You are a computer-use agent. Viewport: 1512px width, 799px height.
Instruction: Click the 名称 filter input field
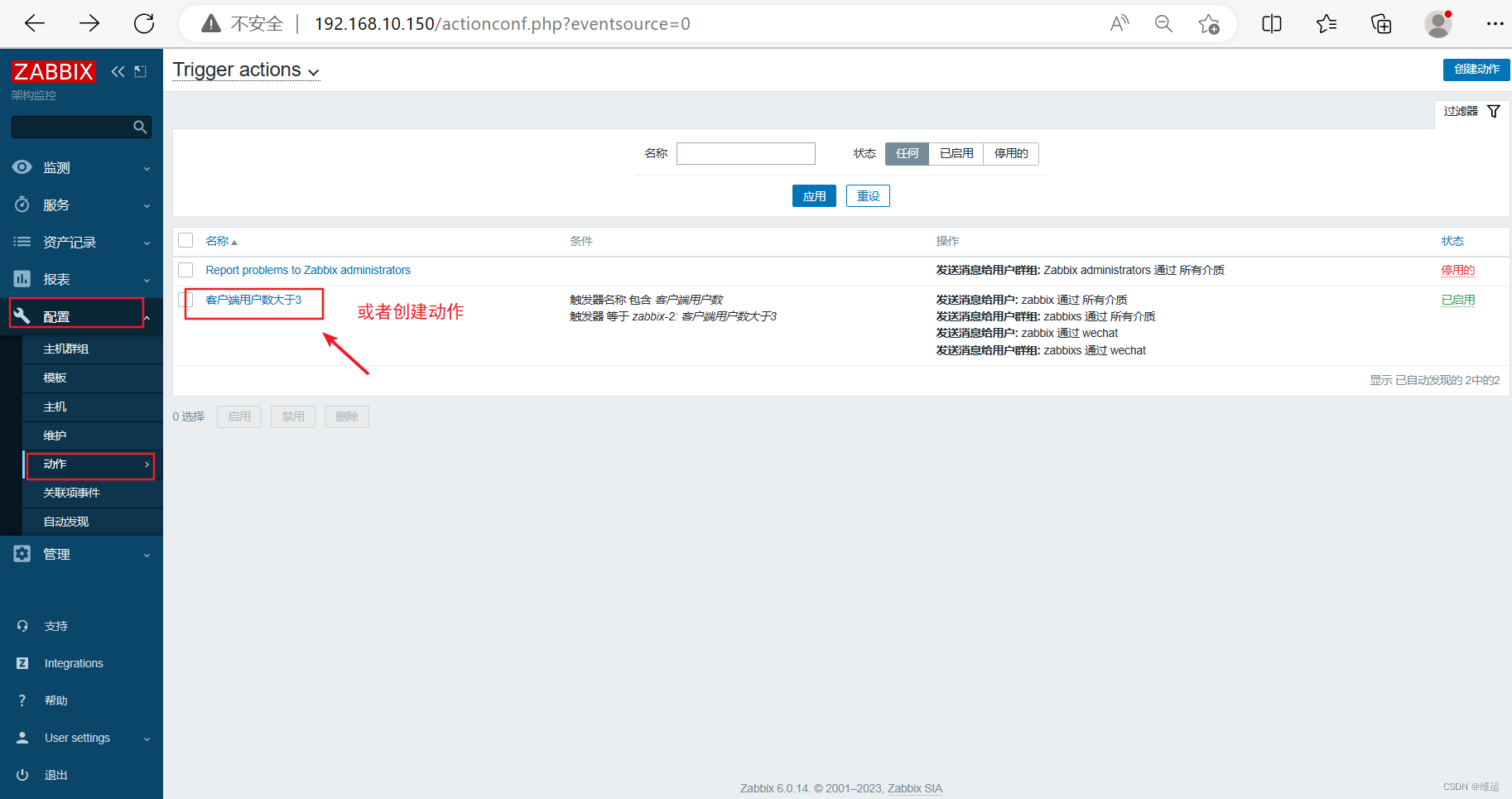tap(746, 153)
